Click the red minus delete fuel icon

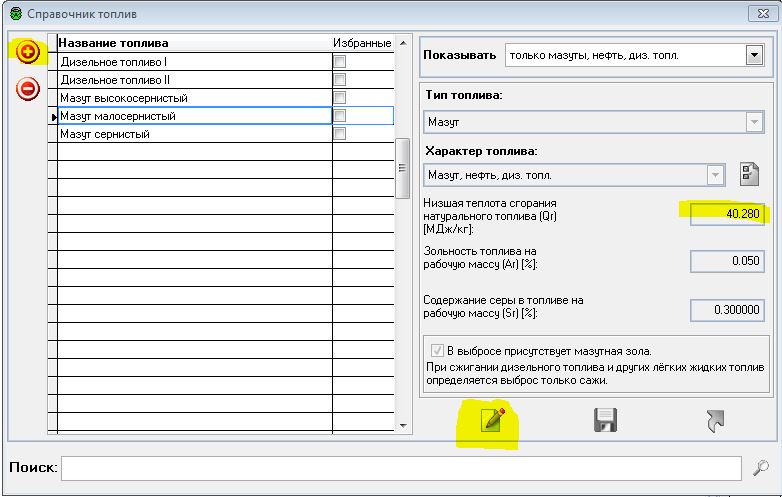click(28, 89)
